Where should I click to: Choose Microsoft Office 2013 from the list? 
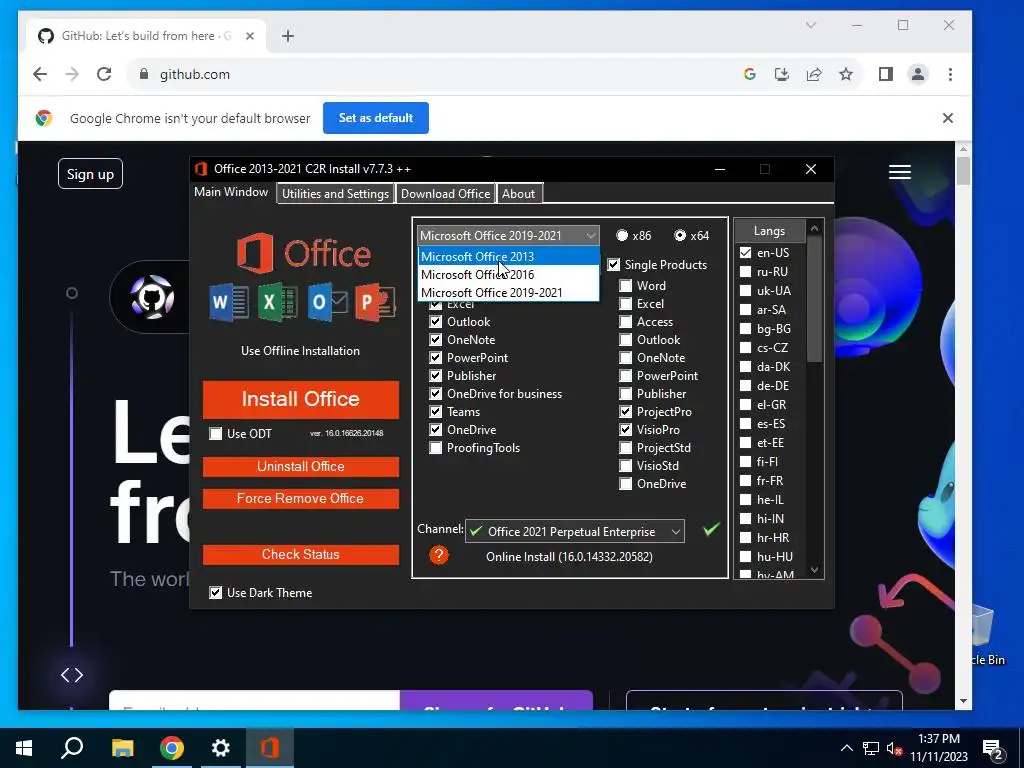(x=508, y=257)
